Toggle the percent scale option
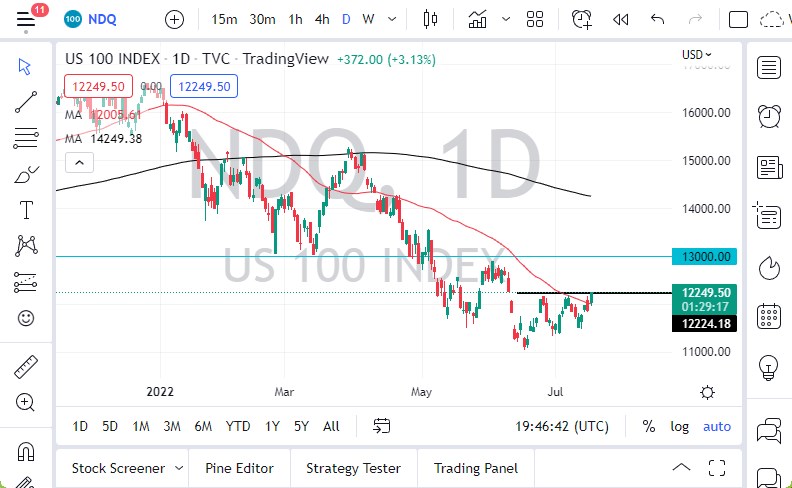Viewport: 792px width, 488px height. (649, 426)
